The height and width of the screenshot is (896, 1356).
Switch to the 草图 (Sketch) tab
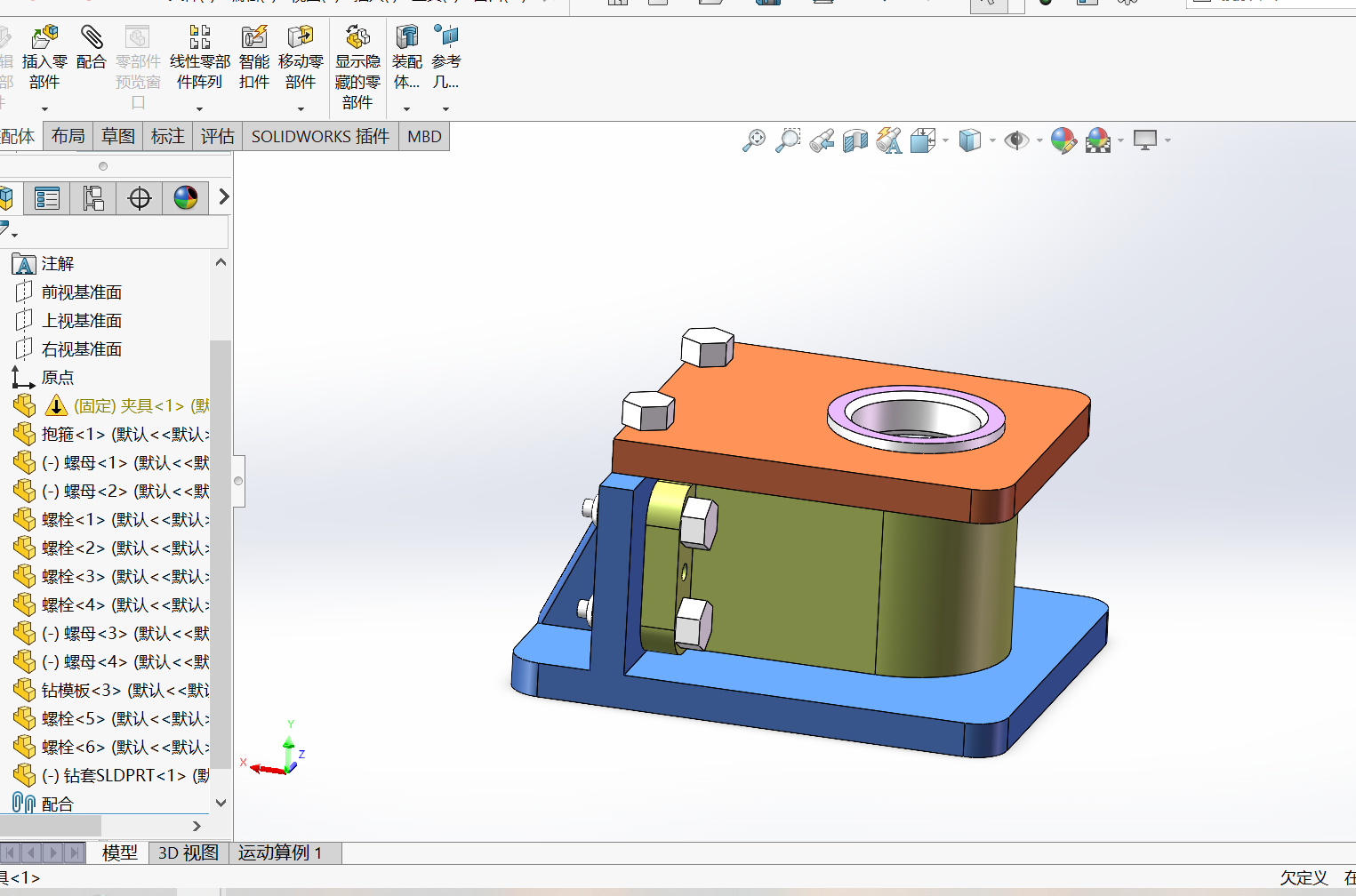[117, 136]
